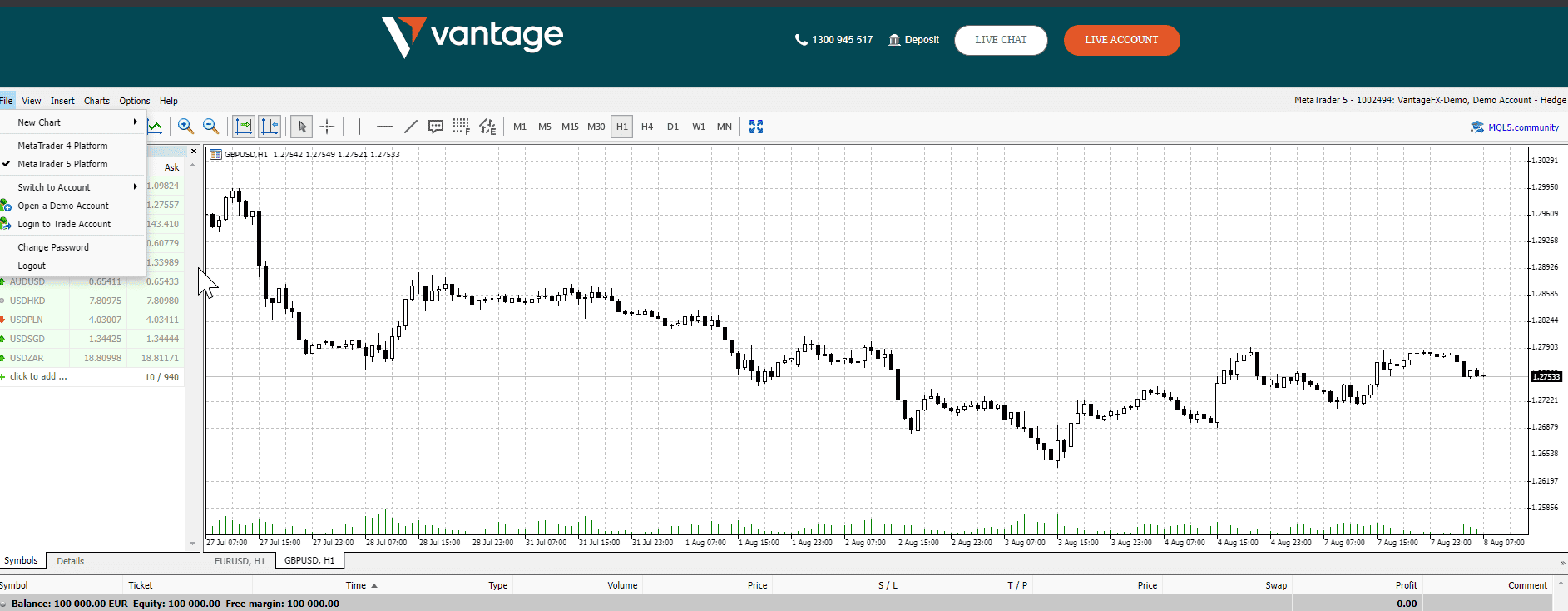Screen dimensions: 1568x611
Task: Click the Vantage logo
Action: tap(472, 37)
